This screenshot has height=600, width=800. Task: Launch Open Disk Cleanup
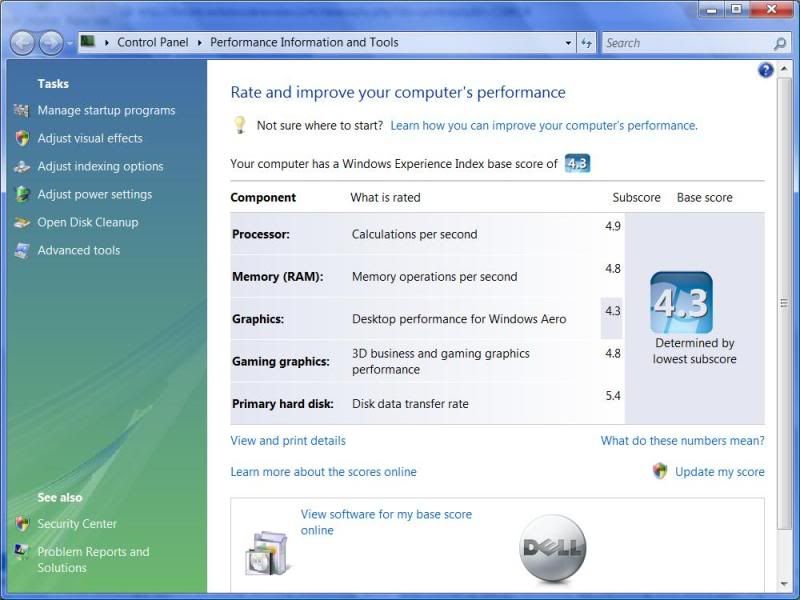tap(88, 222)
